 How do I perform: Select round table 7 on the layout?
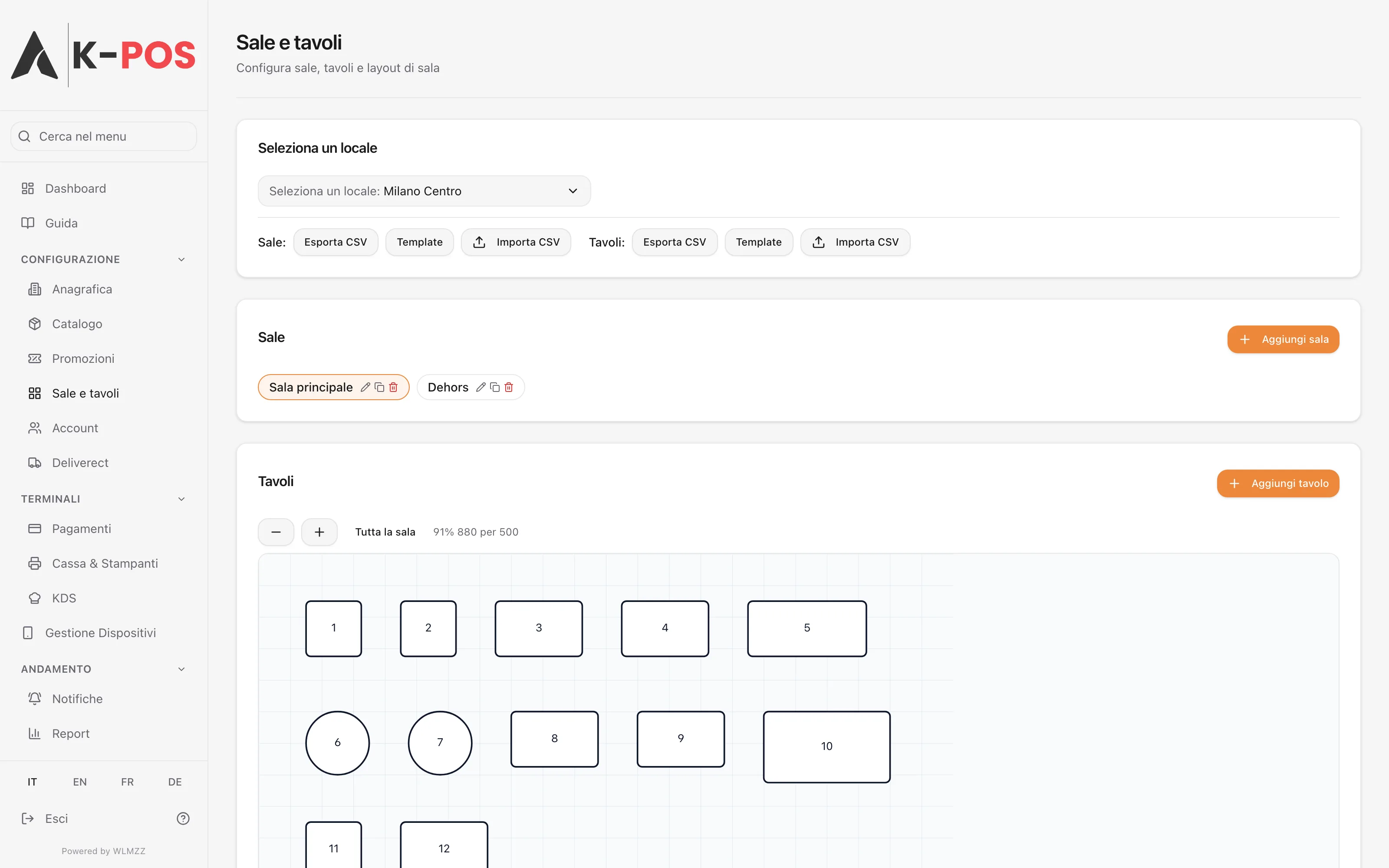pyautogui.click(x=440, y=743)
